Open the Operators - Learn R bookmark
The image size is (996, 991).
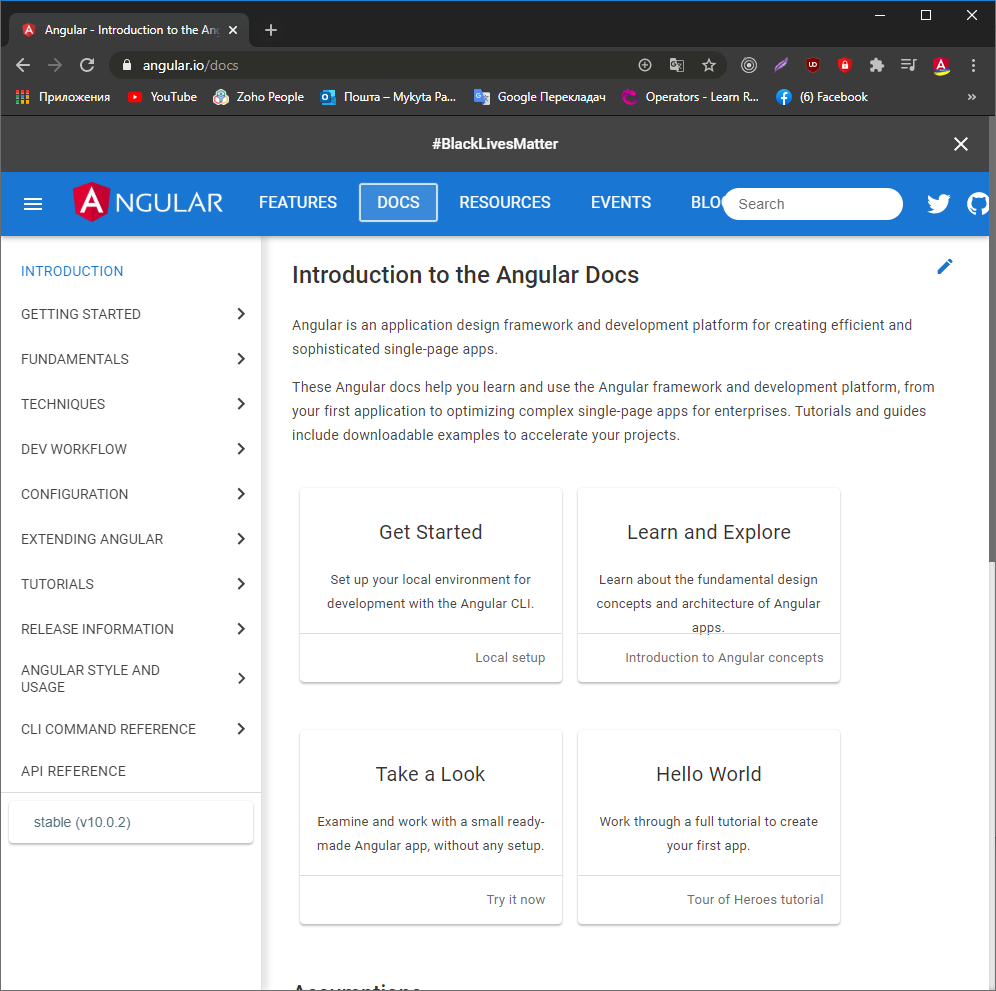[x=690, y=97]
